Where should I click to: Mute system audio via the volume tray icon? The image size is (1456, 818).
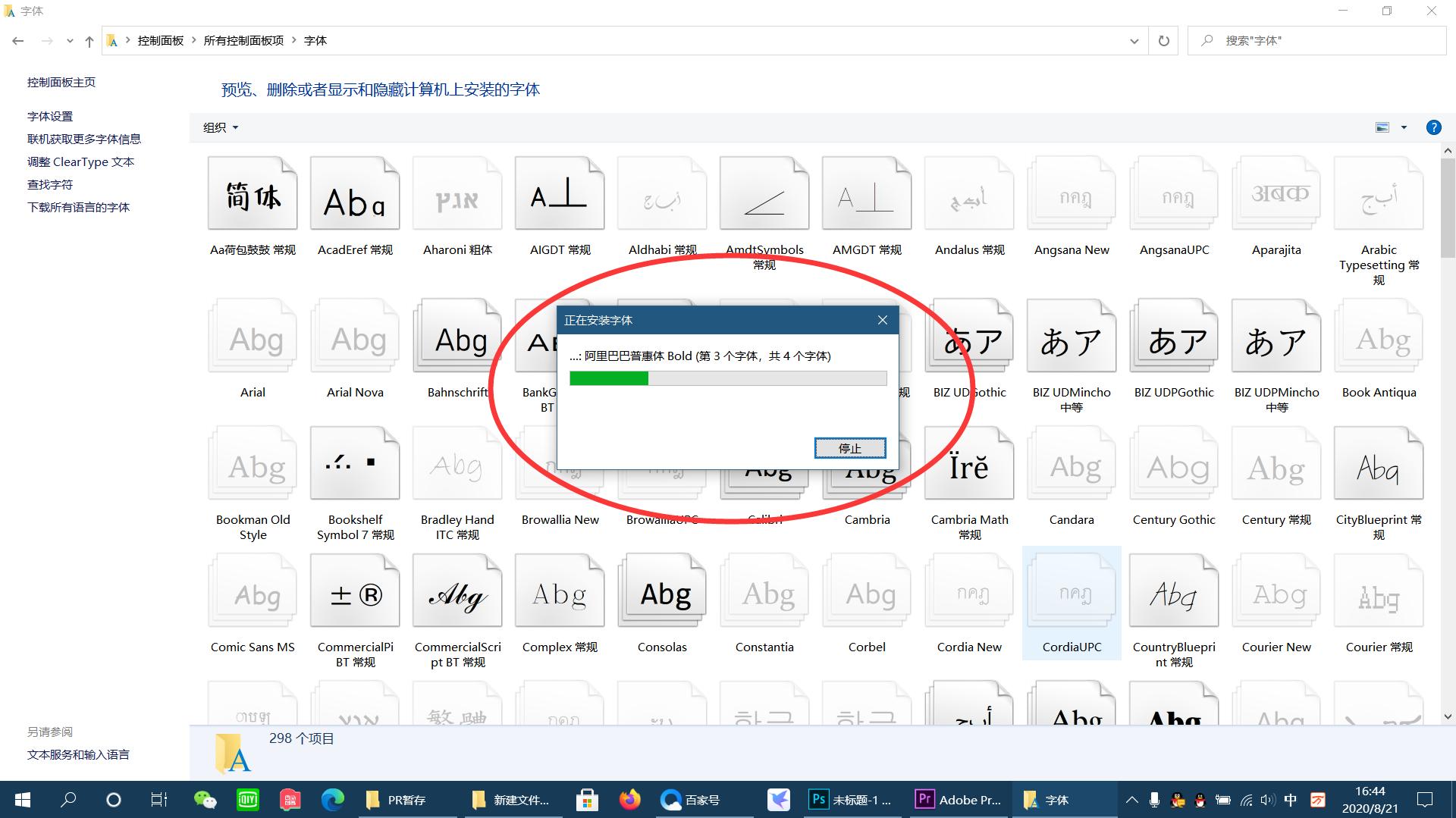(x=1268, y=800)
